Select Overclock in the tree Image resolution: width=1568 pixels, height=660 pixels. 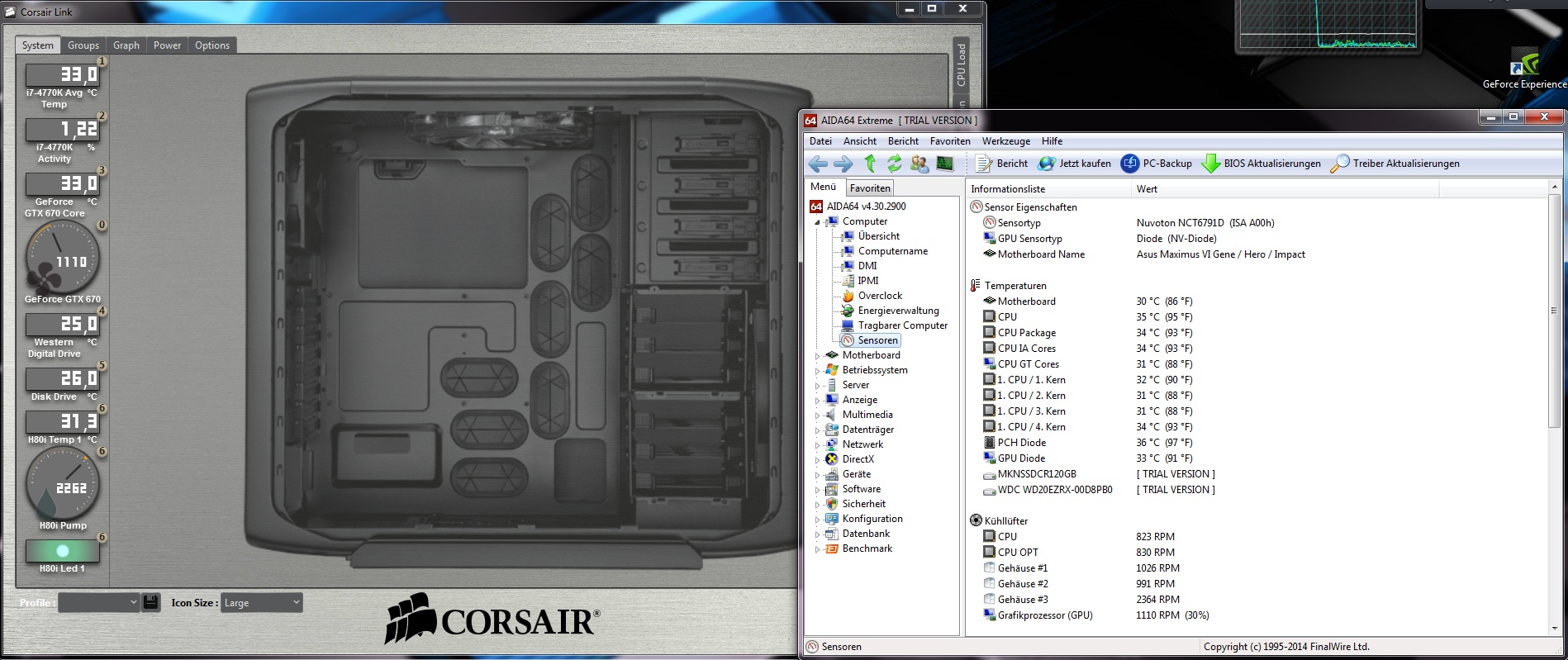pyautogui.click(x=880, y=296)
